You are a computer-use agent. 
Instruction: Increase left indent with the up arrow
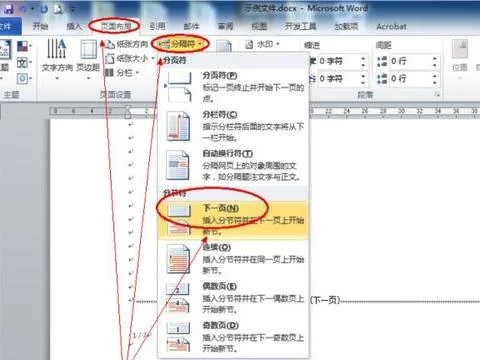[x=363, y=58]
